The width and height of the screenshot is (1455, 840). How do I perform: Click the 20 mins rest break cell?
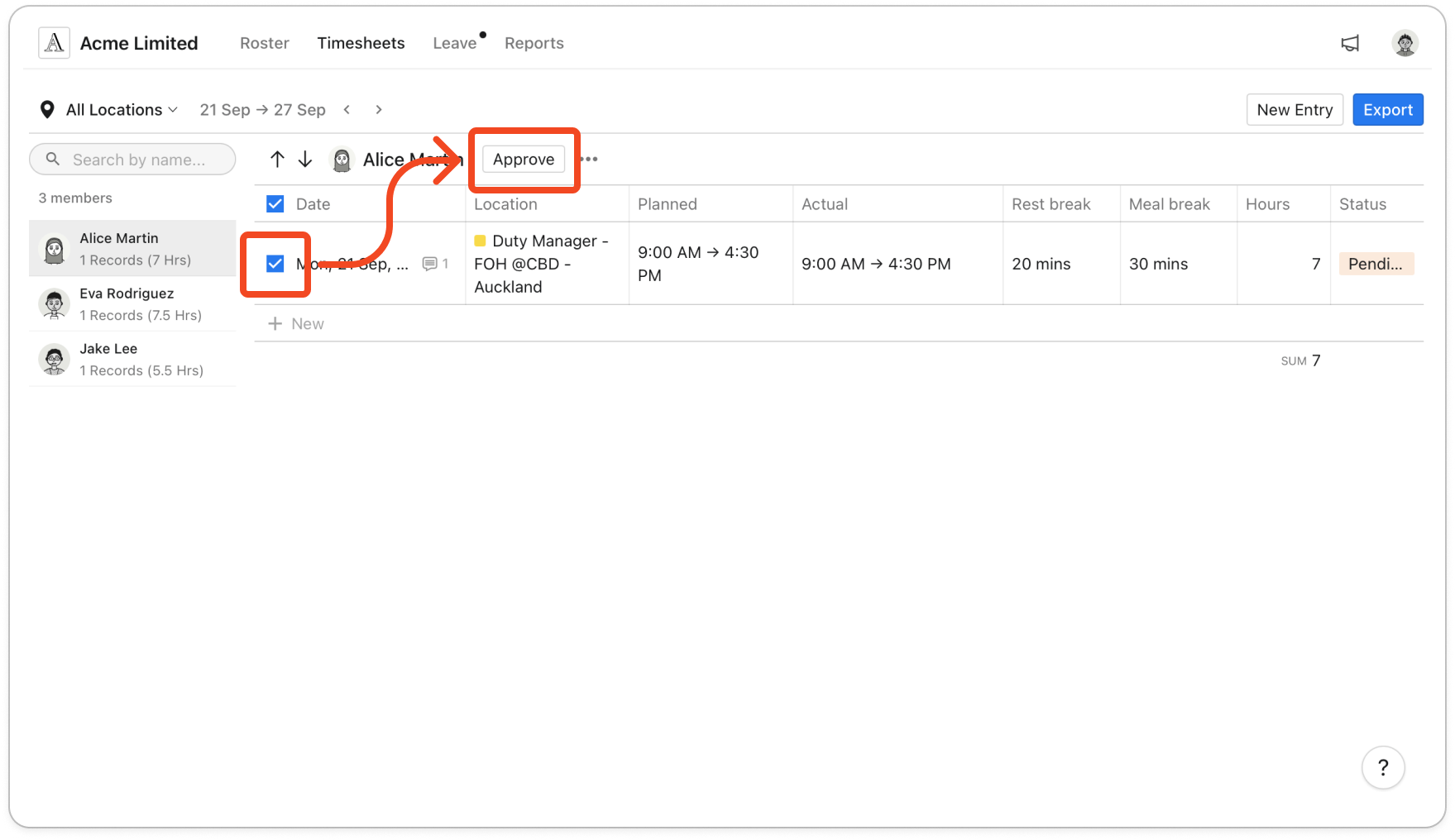(x=1061, y=264)
